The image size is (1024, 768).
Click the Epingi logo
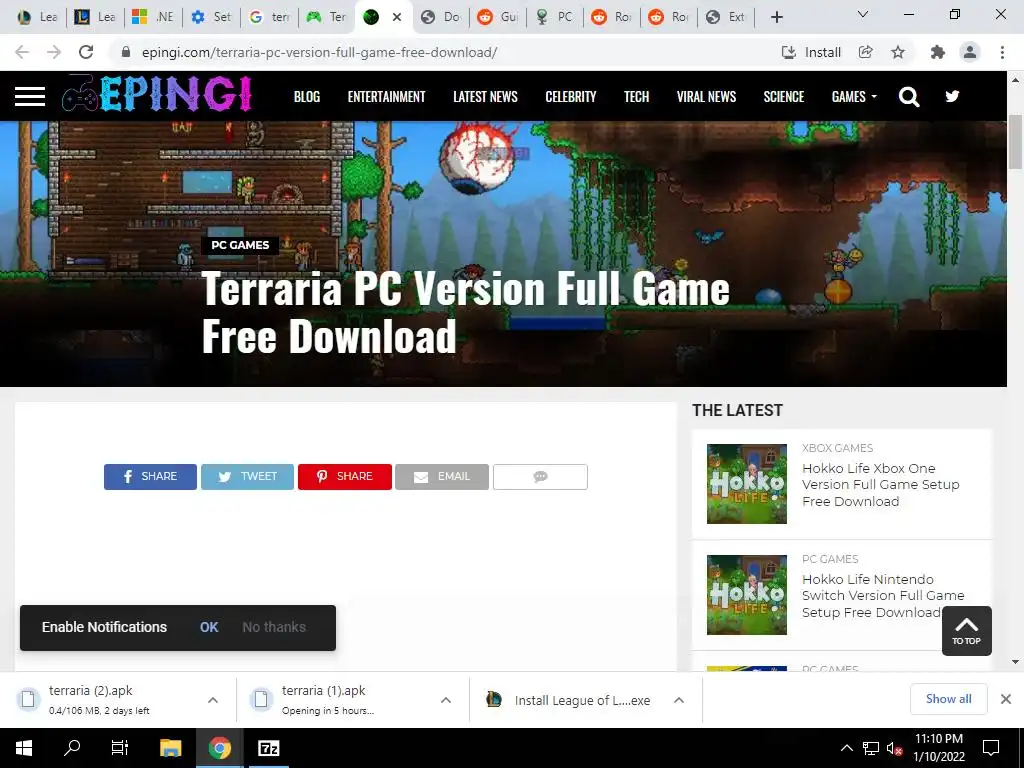click(x=157, y=95)
